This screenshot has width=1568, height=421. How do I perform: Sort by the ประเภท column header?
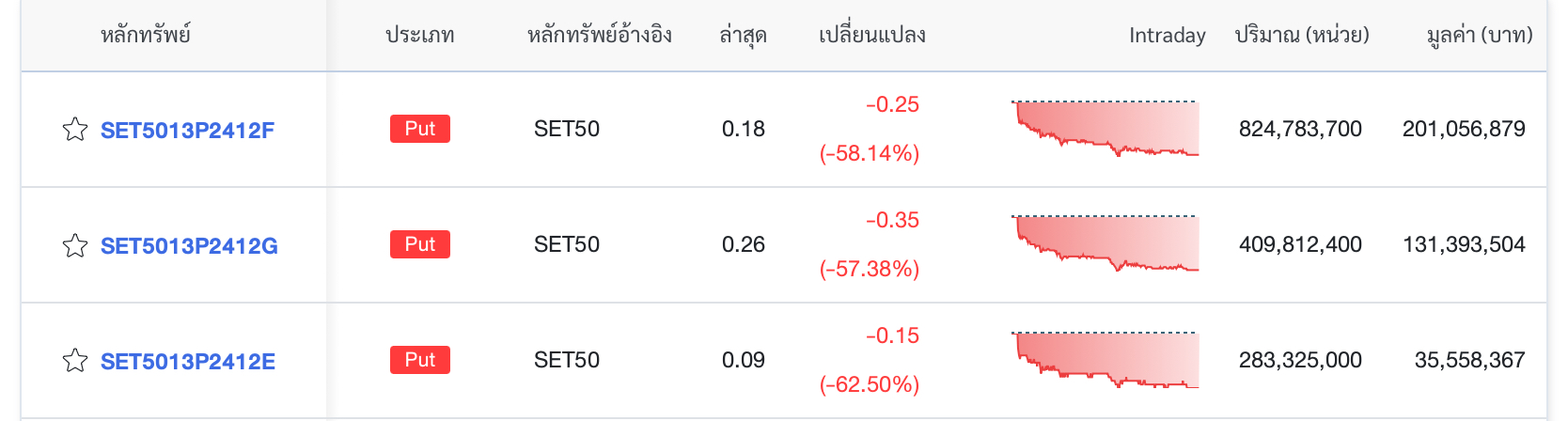point(420,36)
